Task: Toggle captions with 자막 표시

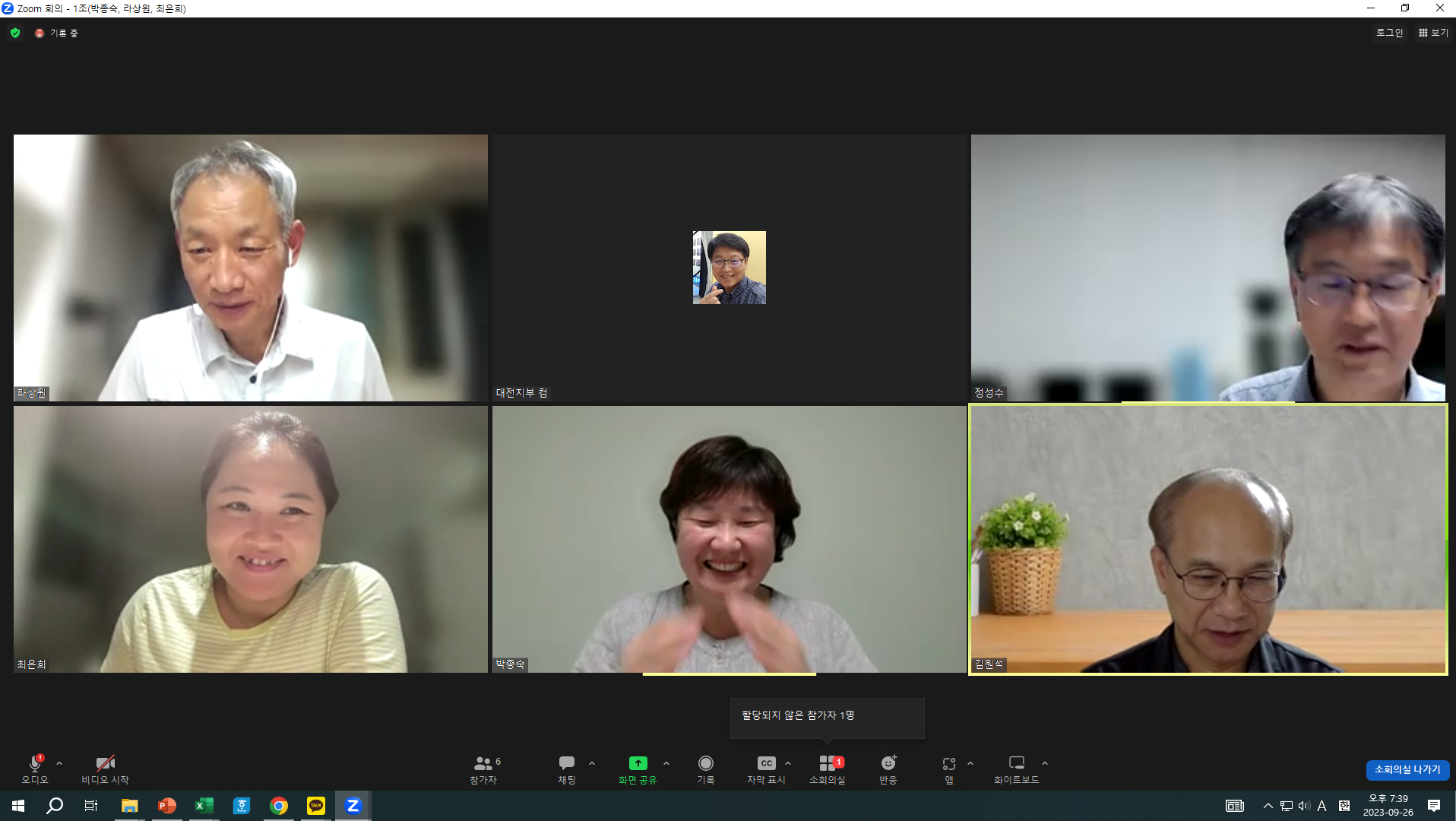Action: coord(766,769)
